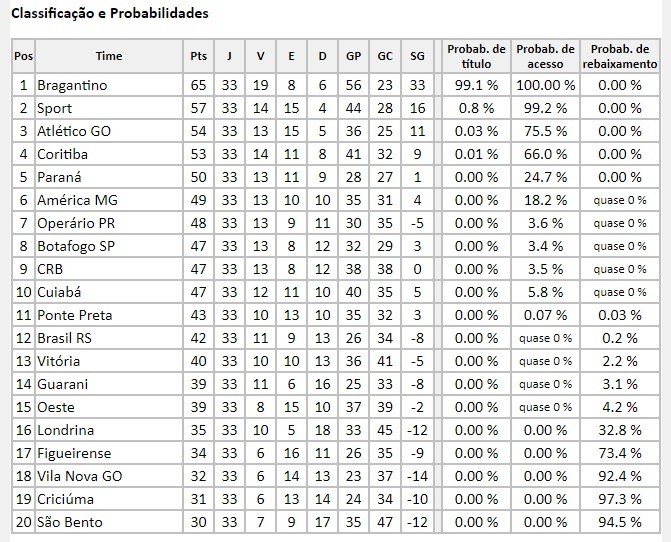
Task: Click the Probab. de rebaixamento header
Action: tap(620, 56)
